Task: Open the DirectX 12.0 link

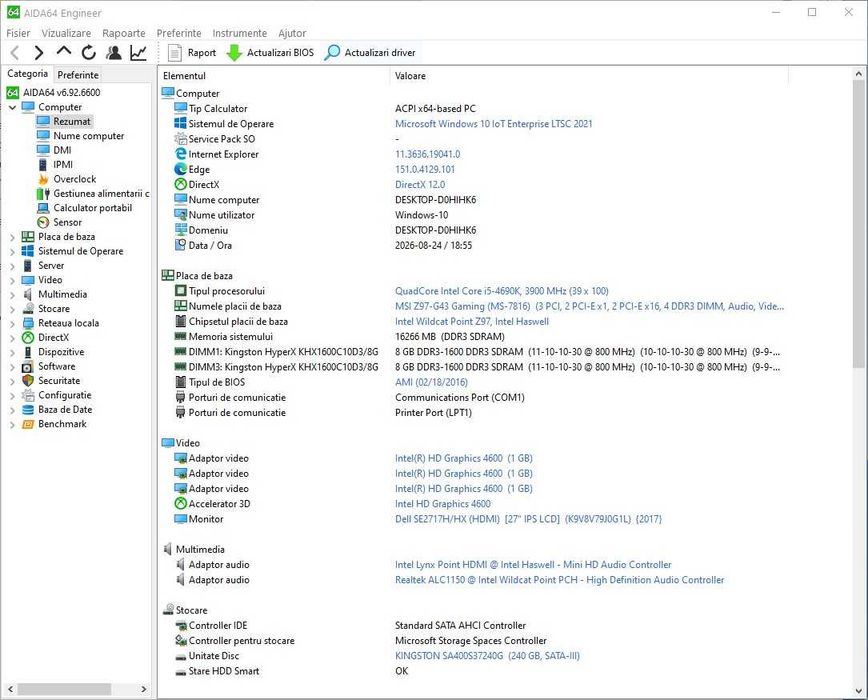Action: 420,184
